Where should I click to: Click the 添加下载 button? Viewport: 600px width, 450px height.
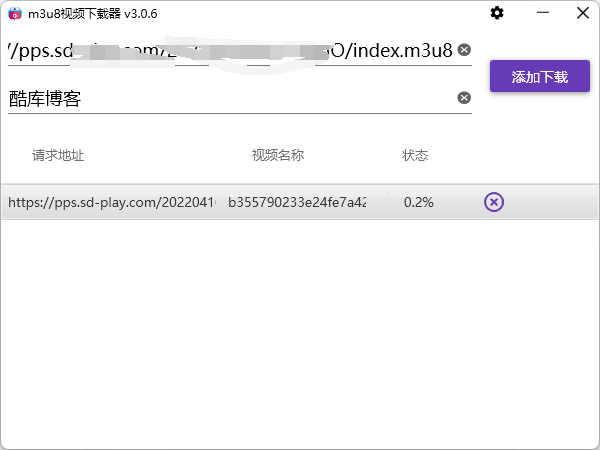pos(540,76)
